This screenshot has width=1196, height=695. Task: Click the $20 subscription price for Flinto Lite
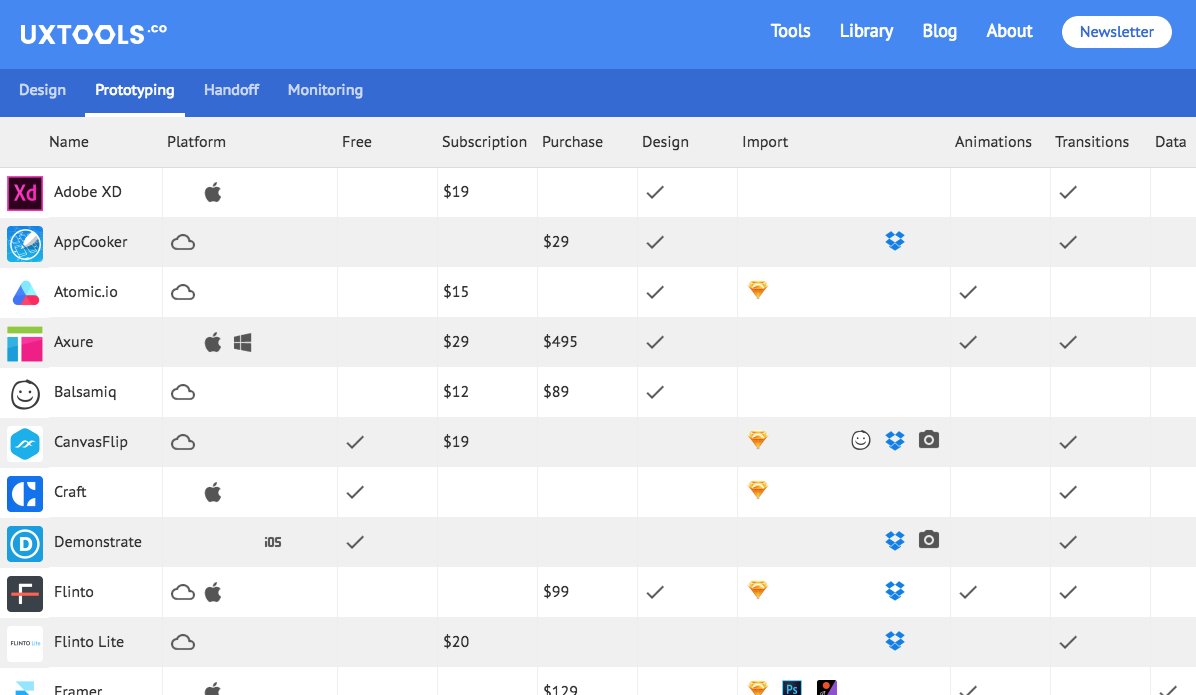tap(455, 642)
